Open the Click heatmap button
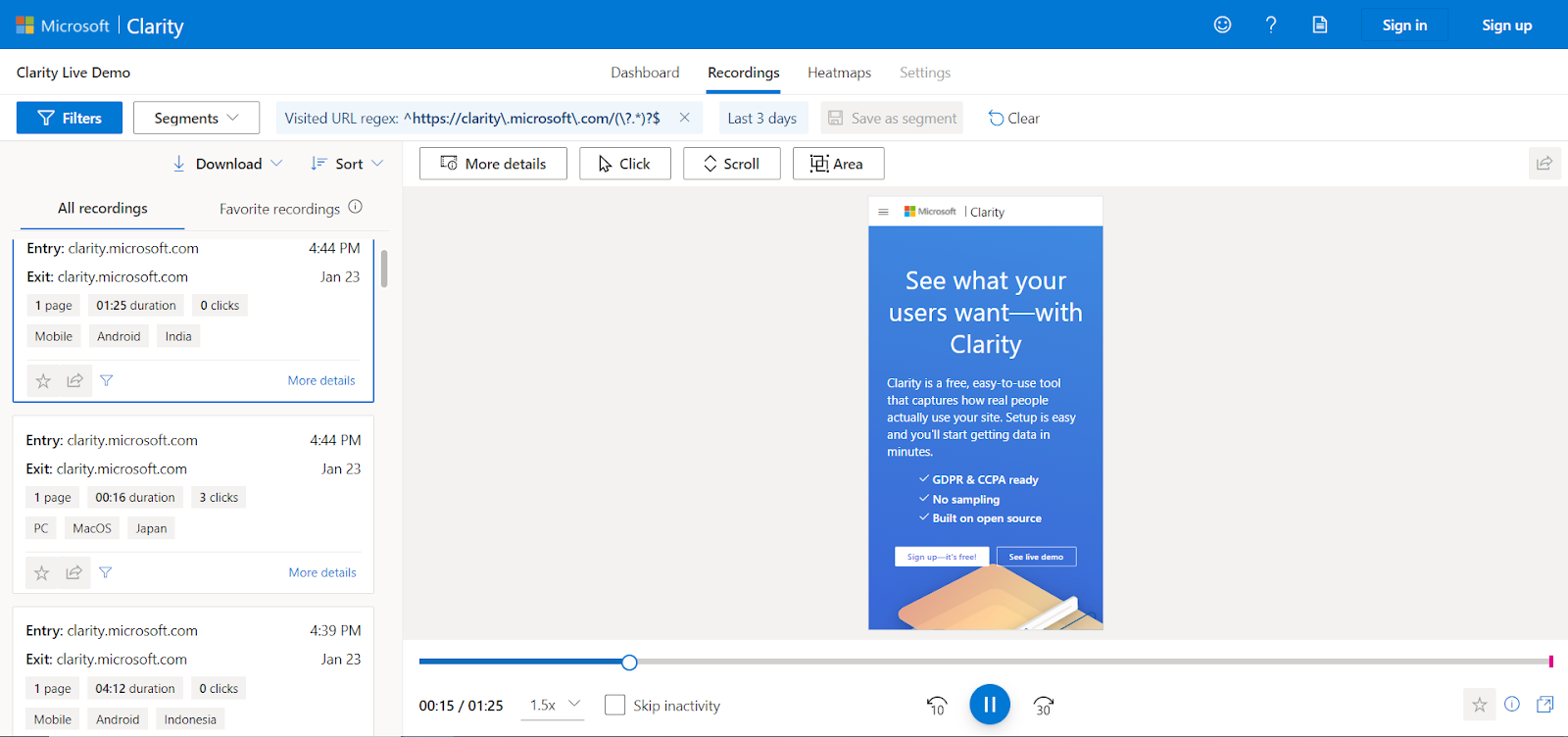Screen dimensions: 1568x737 coord(625,164)
